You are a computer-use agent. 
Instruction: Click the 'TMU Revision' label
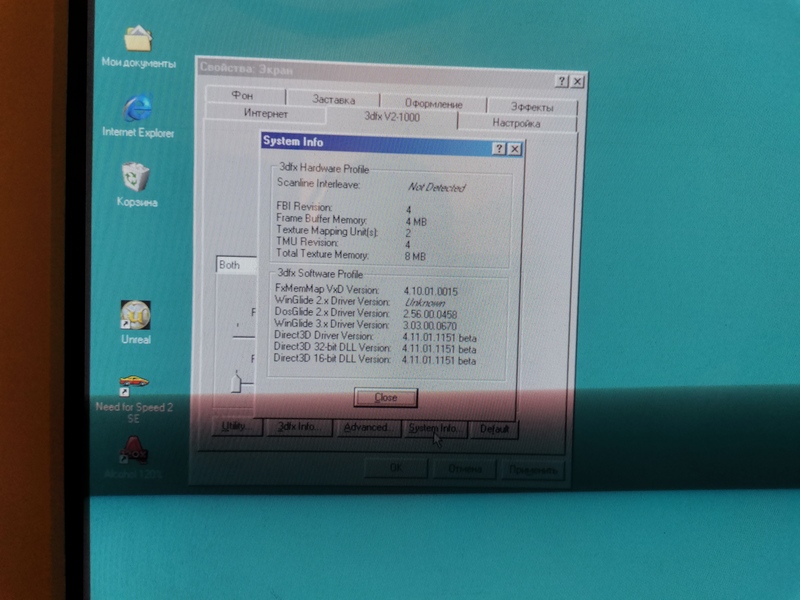pyautogui.click(x=307, y=242)
